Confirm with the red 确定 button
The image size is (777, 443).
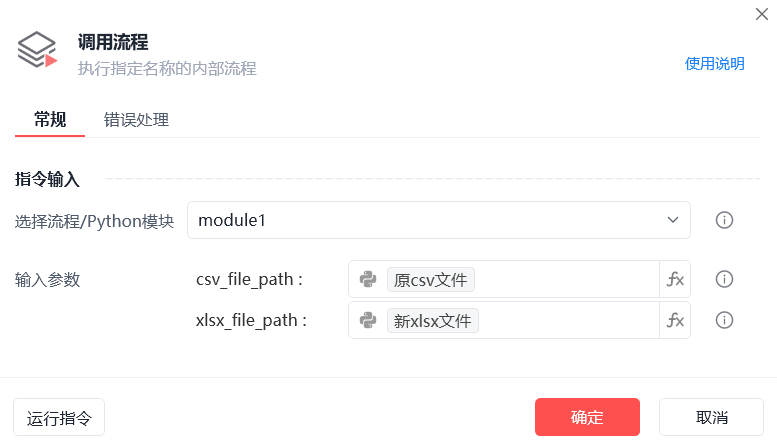(x=587, y=417)
